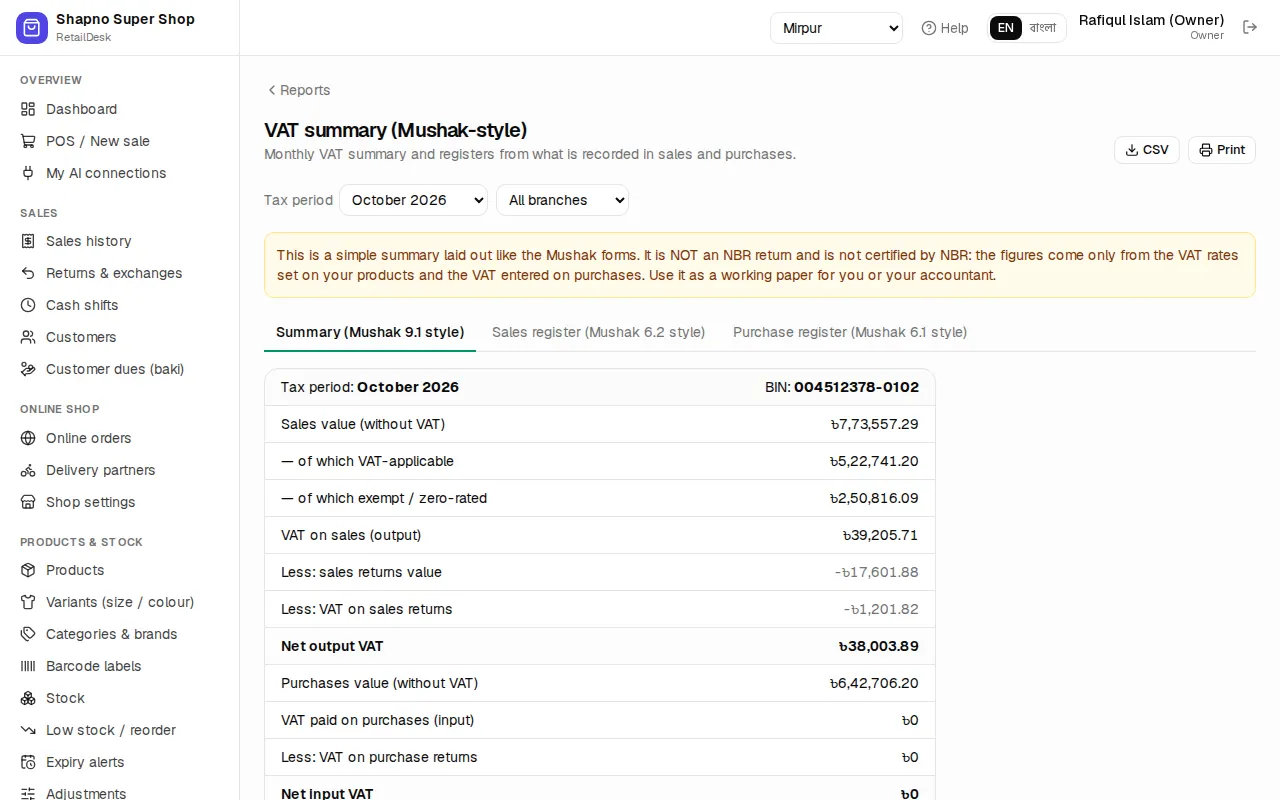
Task: Go back to Reports
Action: (298, 90)
